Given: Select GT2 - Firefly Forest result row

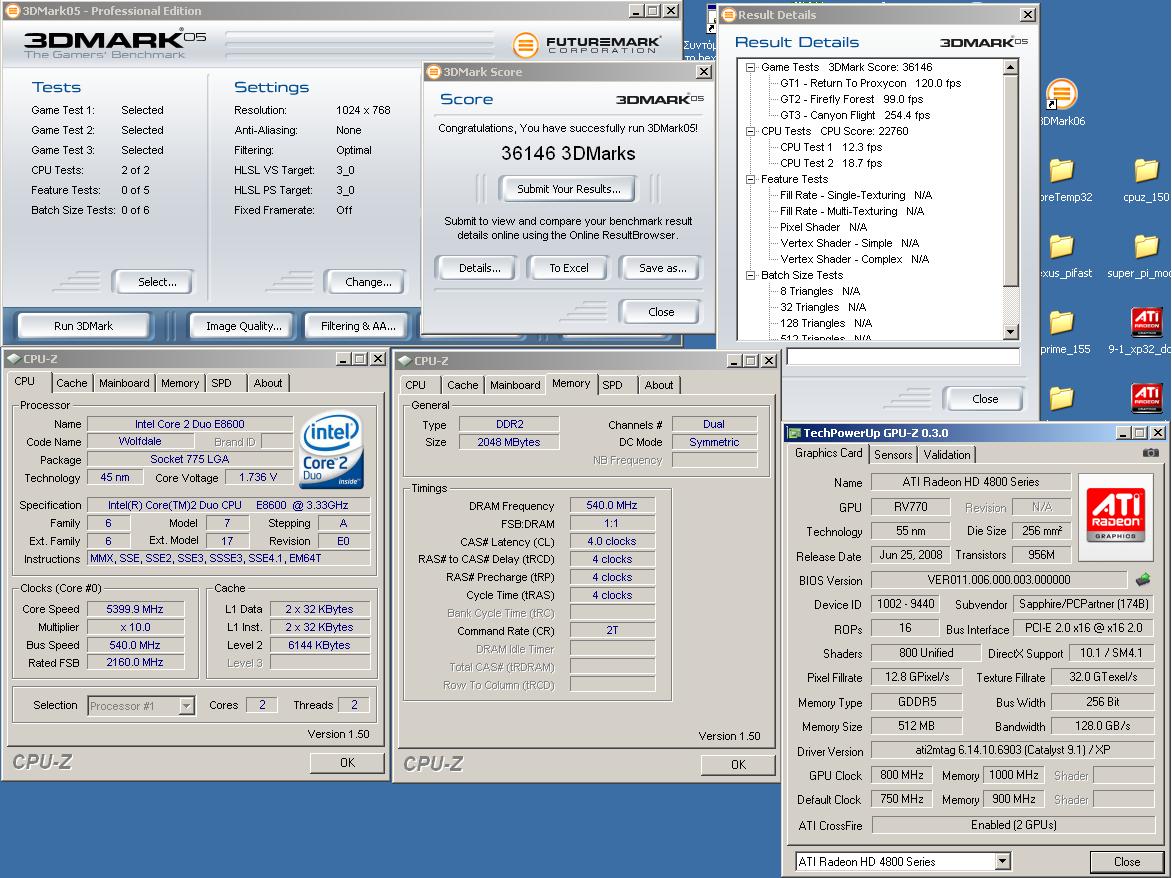Looking at the screenshot, I should (851, 99).
